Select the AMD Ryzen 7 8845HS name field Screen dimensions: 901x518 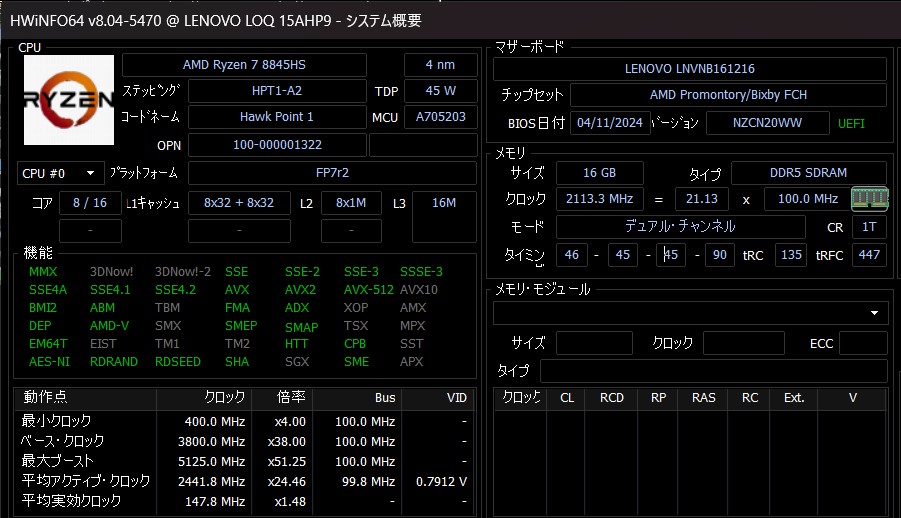tap(244, 64)
